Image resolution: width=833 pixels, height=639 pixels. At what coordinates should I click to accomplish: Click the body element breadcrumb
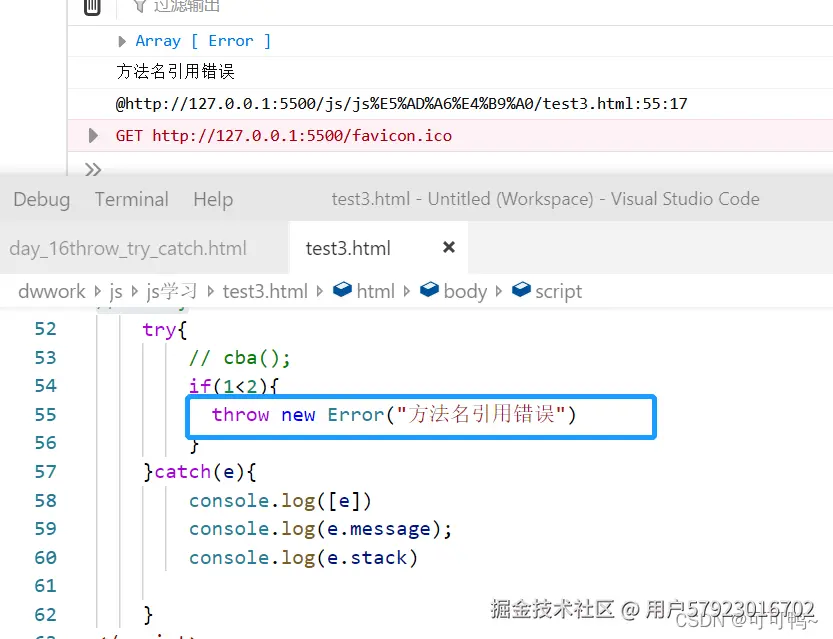pos(465,291)
